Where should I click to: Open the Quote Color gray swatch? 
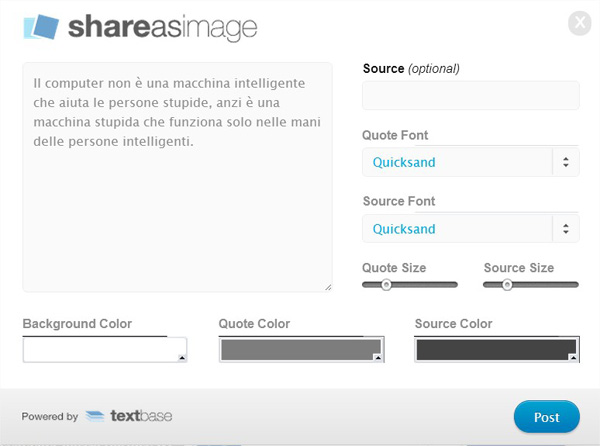pos(302,350)
